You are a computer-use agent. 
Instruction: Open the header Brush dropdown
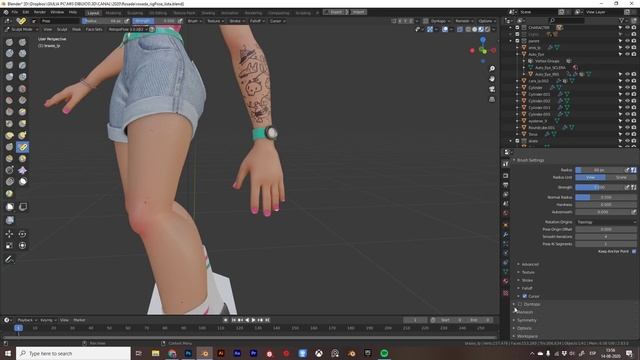coord(194,21)
